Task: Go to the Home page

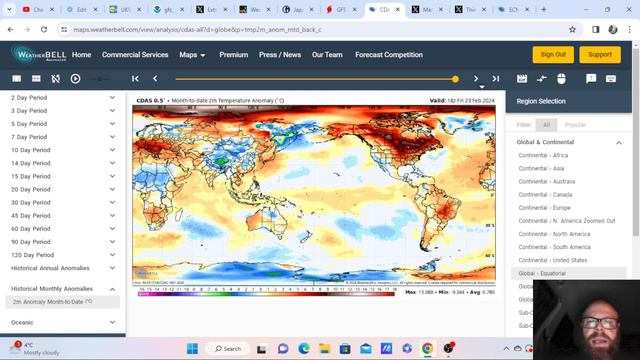Action: [82, 55]
